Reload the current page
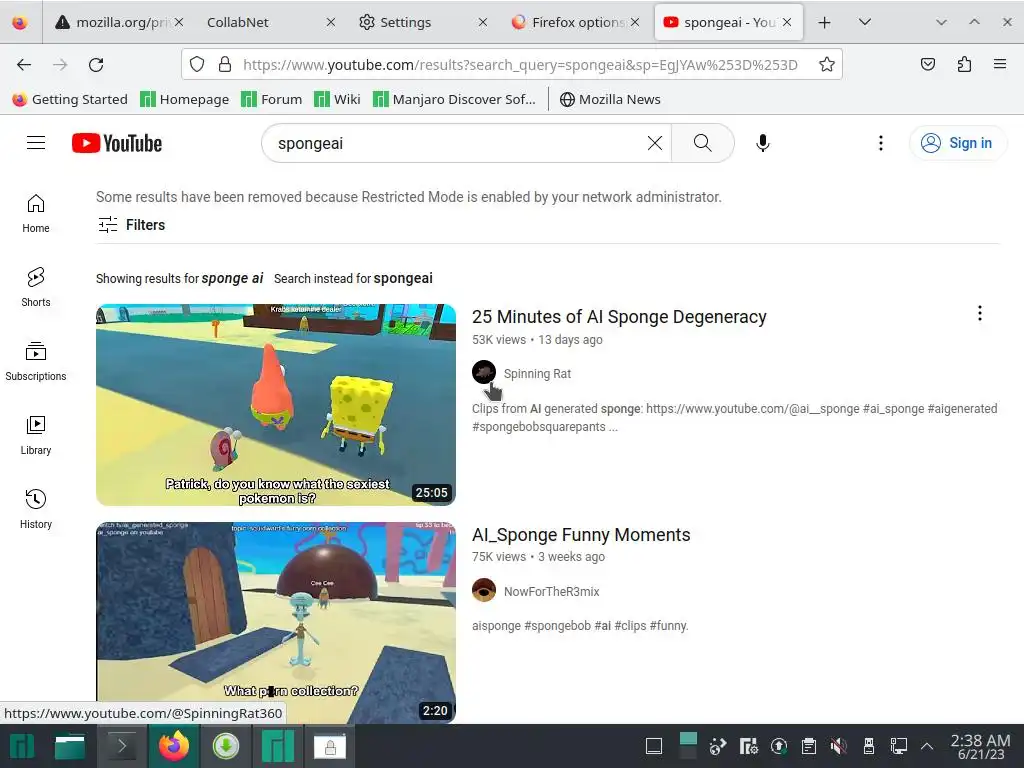 point(96,64)
